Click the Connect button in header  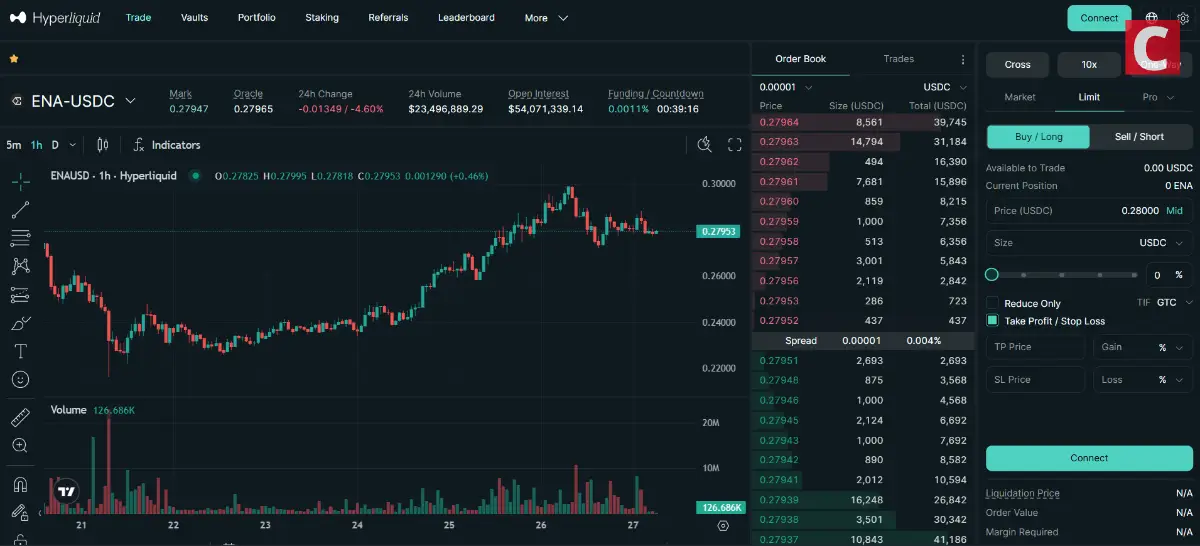(x=1099, y=18)
